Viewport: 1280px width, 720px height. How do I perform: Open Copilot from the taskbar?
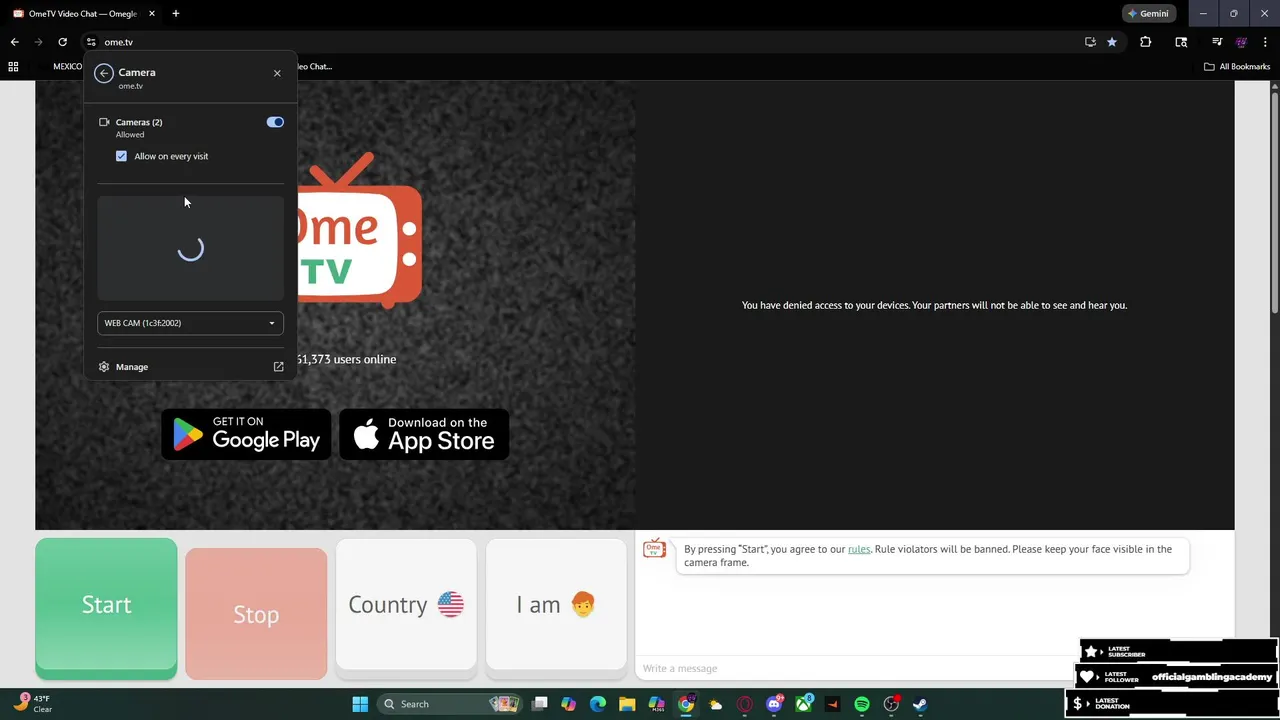point(569,704)
